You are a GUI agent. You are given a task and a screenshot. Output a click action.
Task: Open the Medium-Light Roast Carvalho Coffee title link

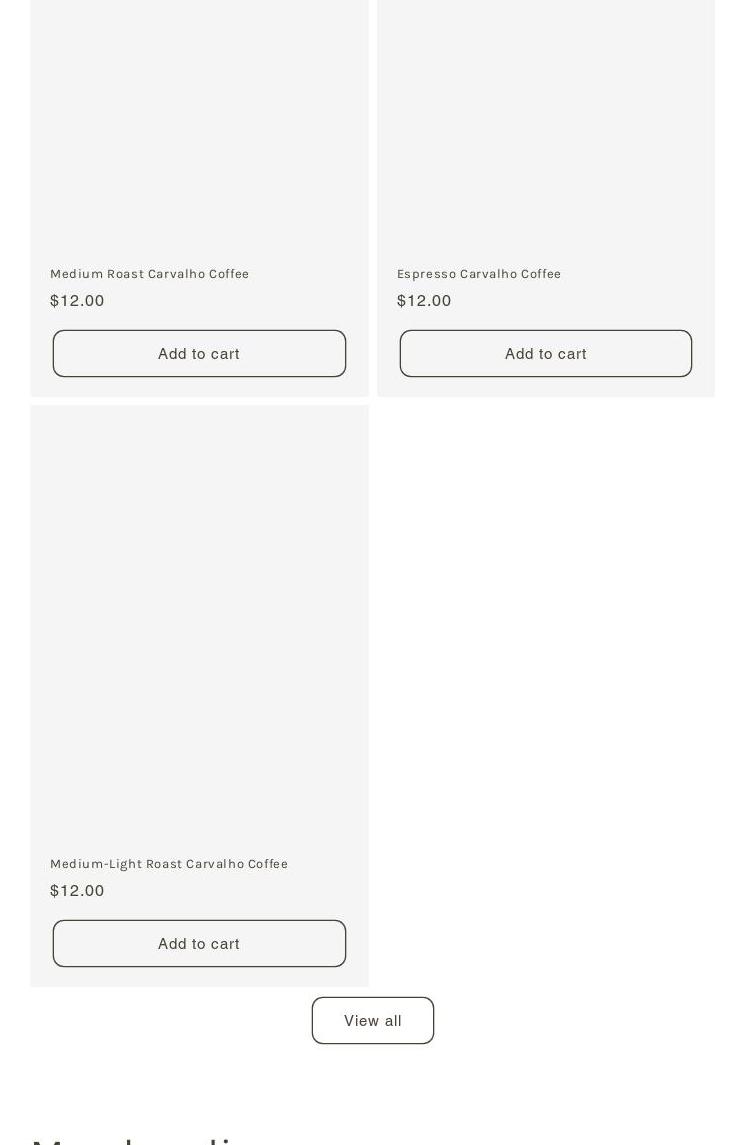[x=169, y=864]
